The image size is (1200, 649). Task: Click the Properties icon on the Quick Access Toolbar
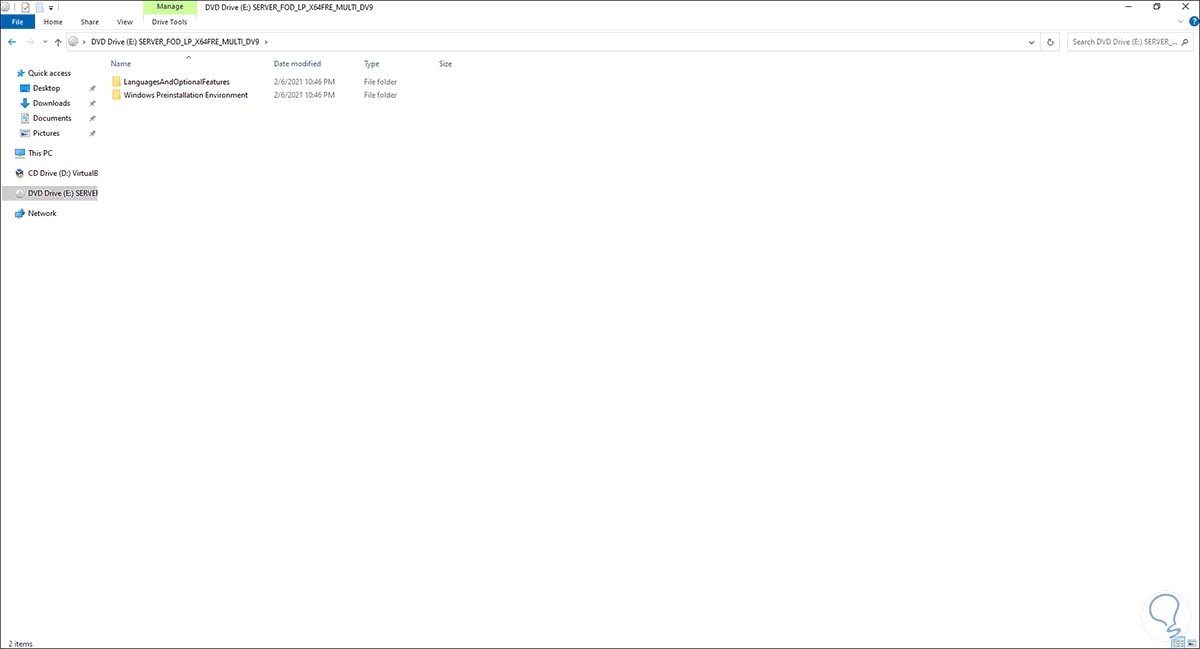pos(25,7)
